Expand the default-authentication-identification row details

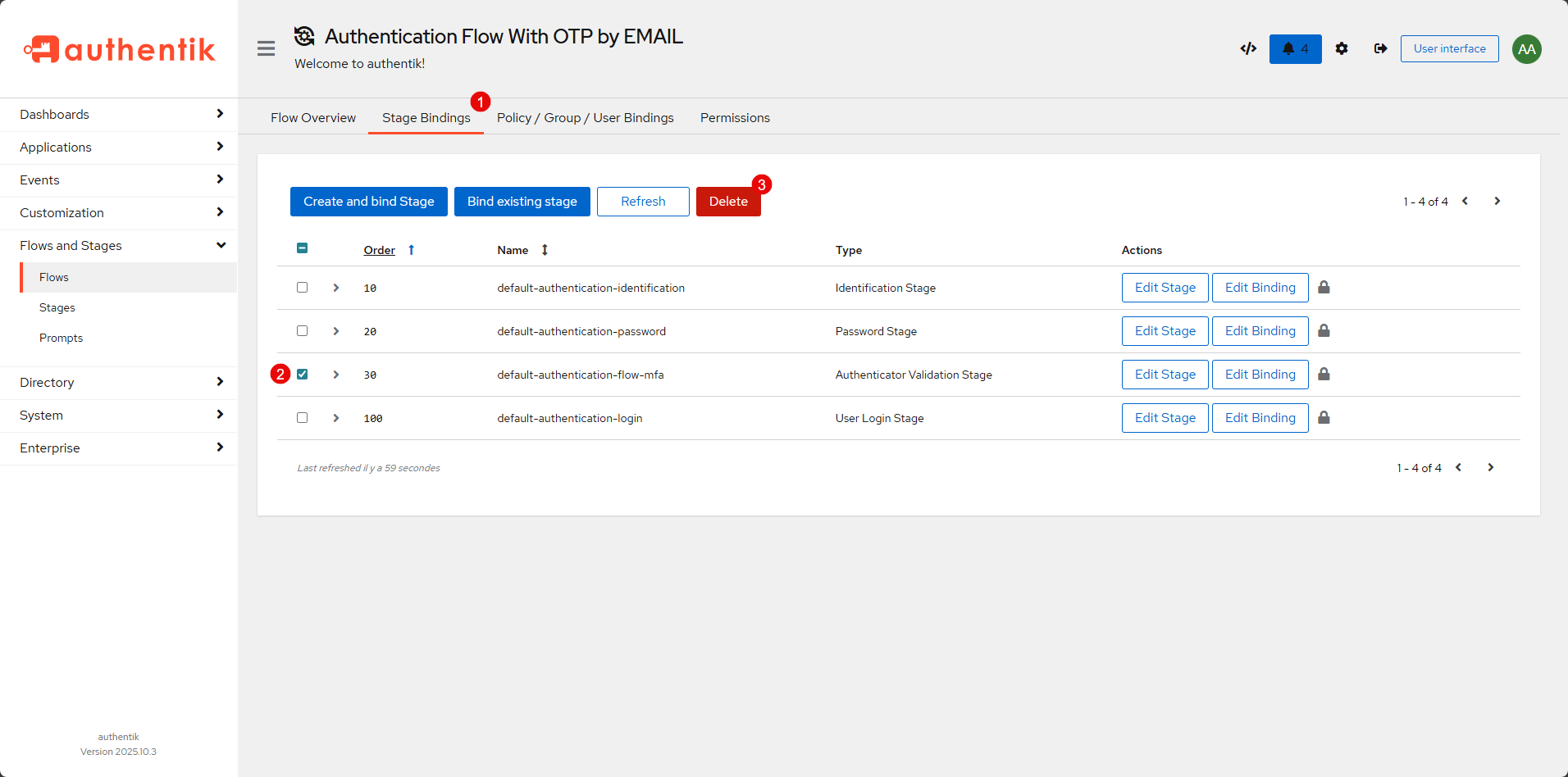click(x=336, y=288)
